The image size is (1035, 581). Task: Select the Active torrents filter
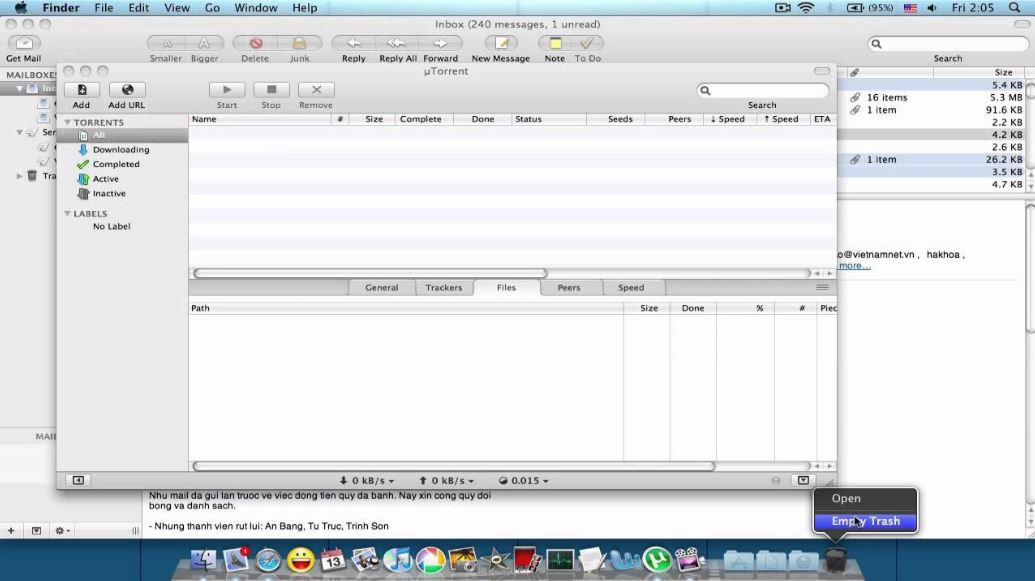click(x=103, y=178)
